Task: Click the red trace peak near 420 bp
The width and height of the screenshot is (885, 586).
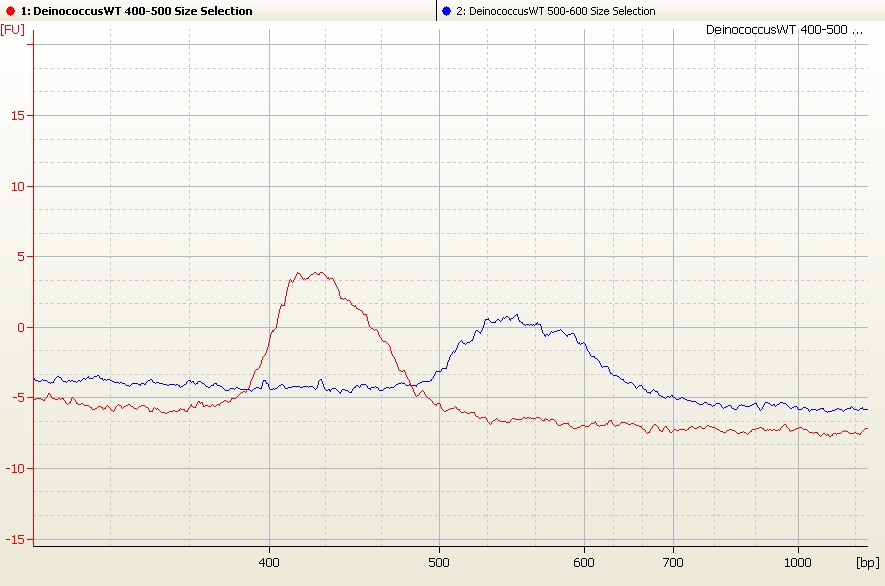Action: [x=318, y=273]
